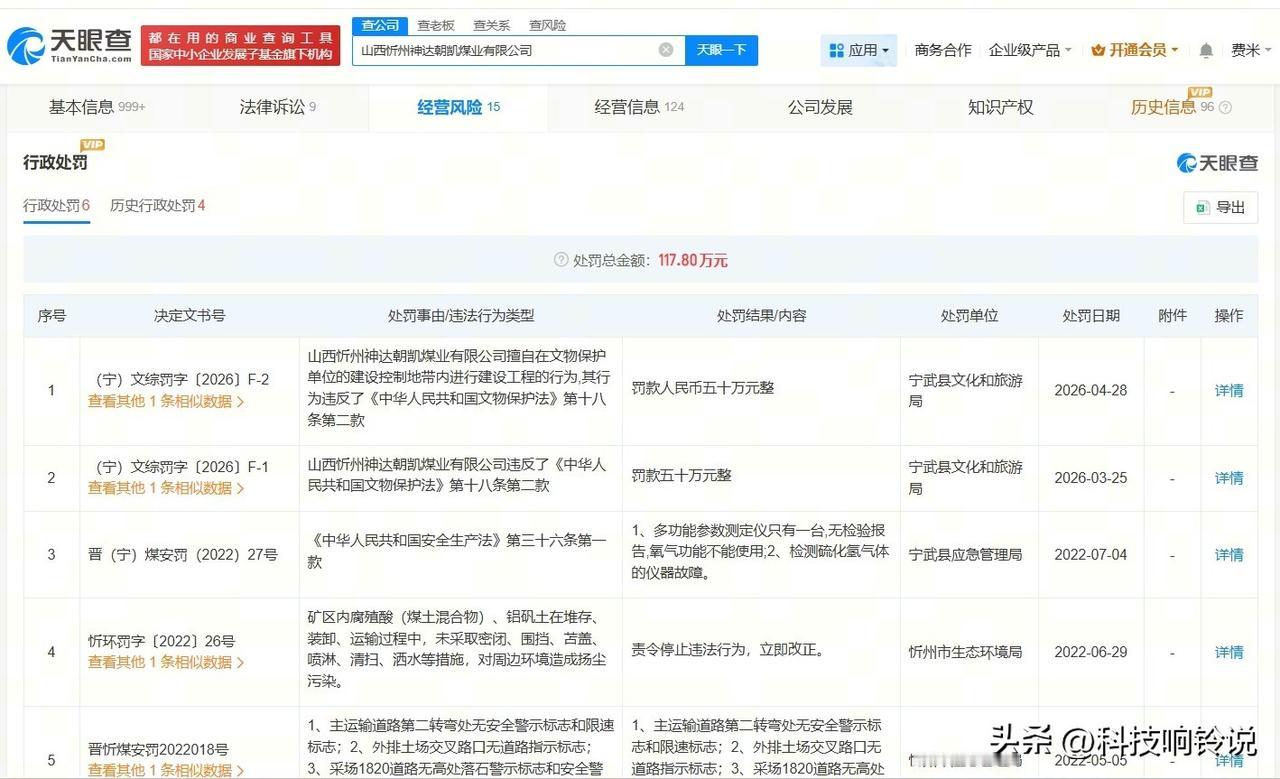This screenshot has width=1280, height=779.
Task: Open the 公司发展 tab
Action: tap(820, 107)
